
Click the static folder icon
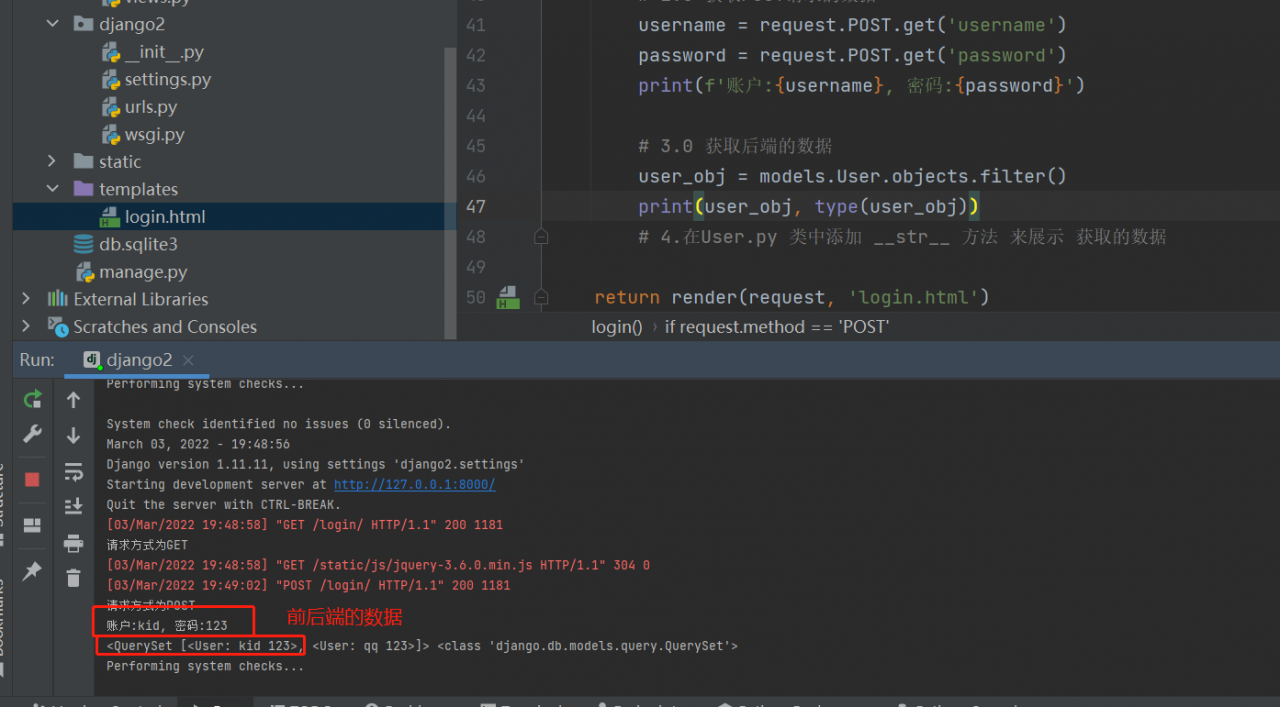pyautogui.click(x=84, y=161)
